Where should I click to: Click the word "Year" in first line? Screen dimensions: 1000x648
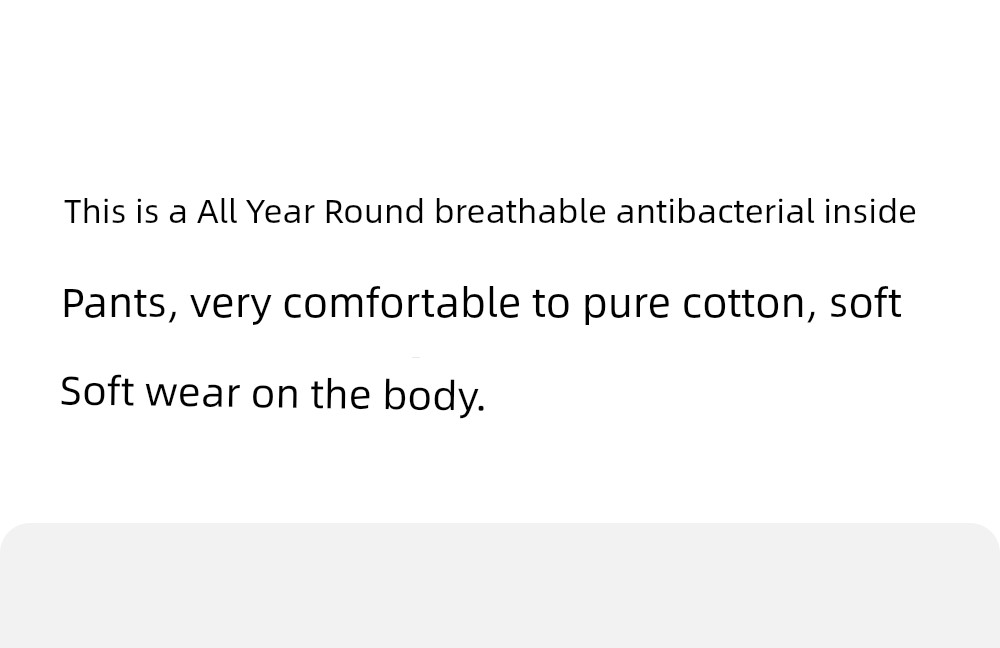point(280,212)
